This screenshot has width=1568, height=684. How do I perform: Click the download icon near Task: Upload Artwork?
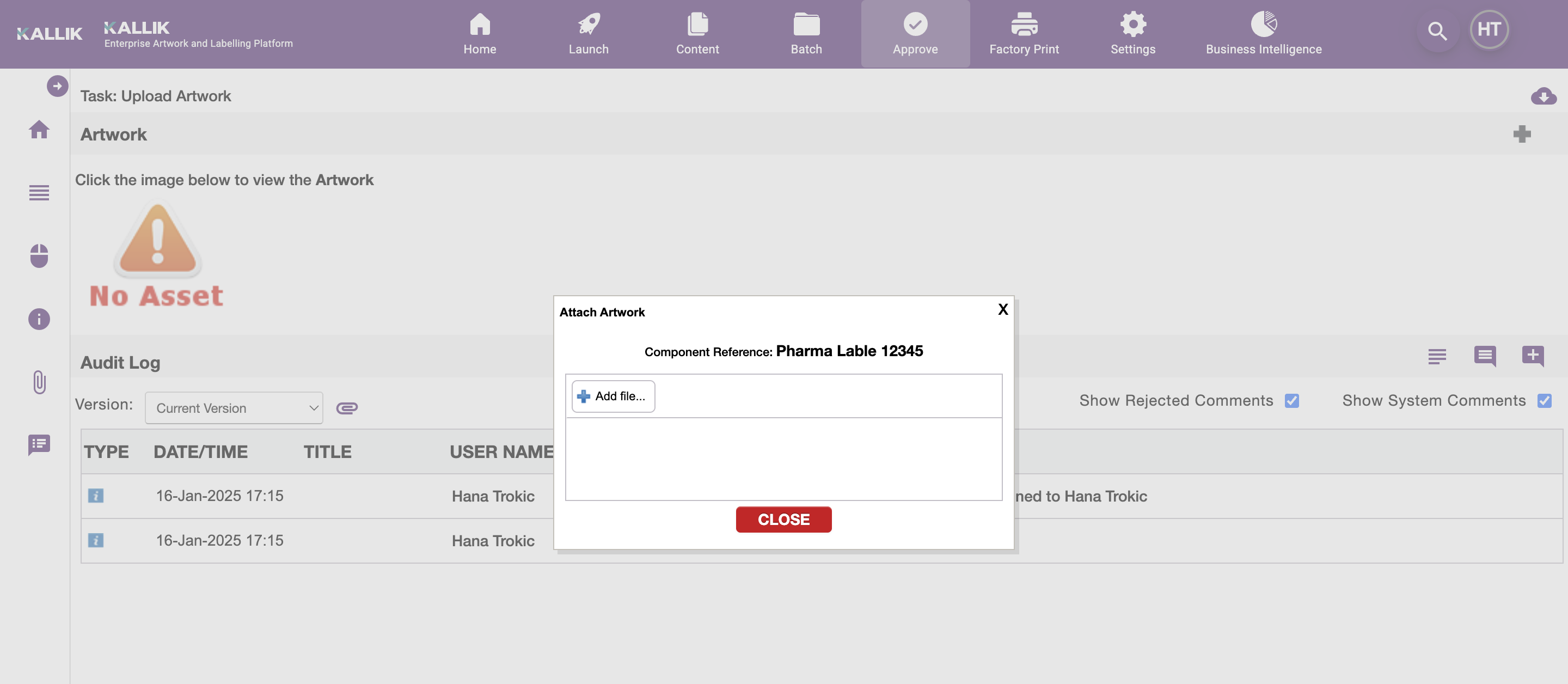click(x=1544, y=96)
